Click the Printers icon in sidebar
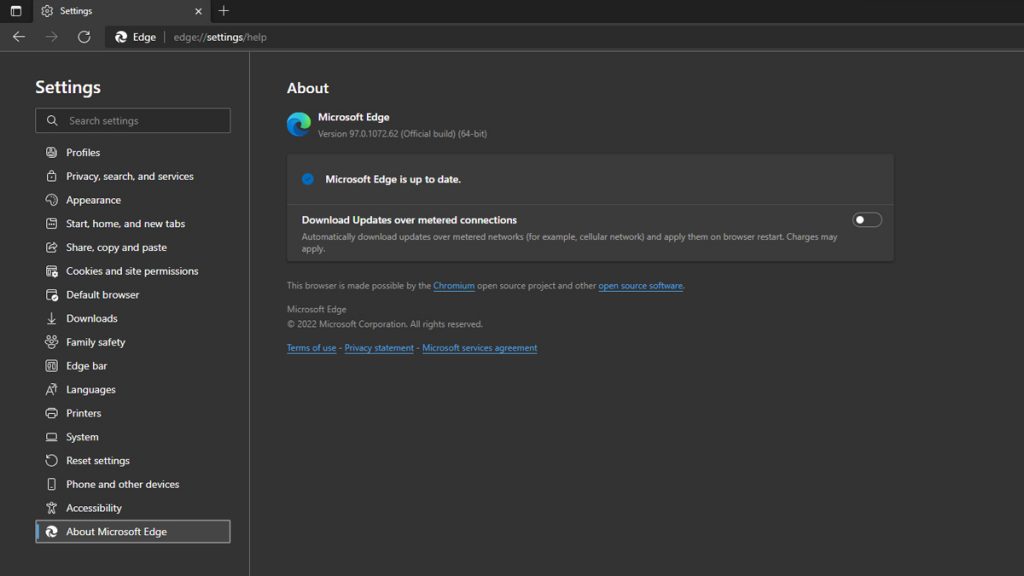The width and height of the screenshot is (1024, 576). click(52, 413)
